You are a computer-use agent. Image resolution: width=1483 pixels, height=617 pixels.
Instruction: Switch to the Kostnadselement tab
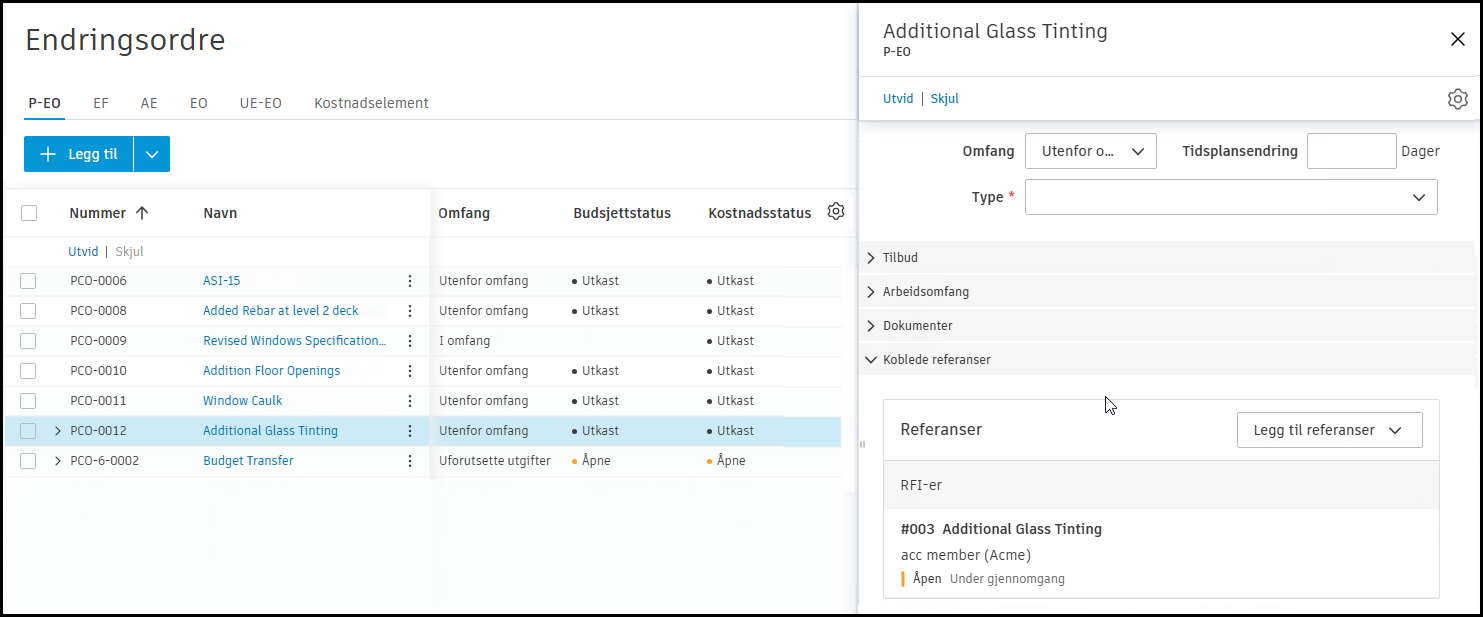(371, 103)
